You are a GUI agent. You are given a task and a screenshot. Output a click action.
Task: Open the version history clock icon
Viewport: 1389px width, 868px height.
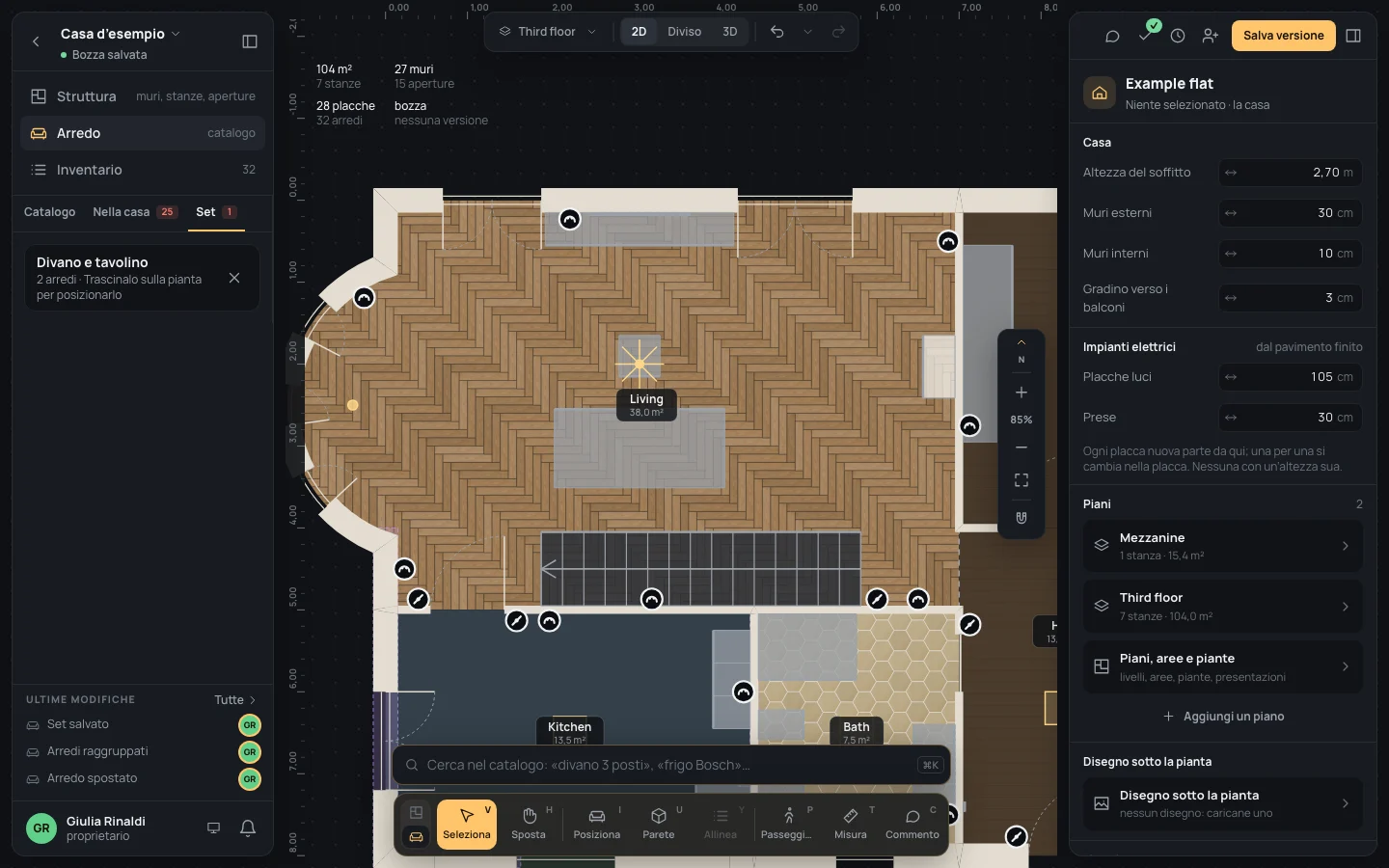pyautogui.click(x=1178, y=36)
